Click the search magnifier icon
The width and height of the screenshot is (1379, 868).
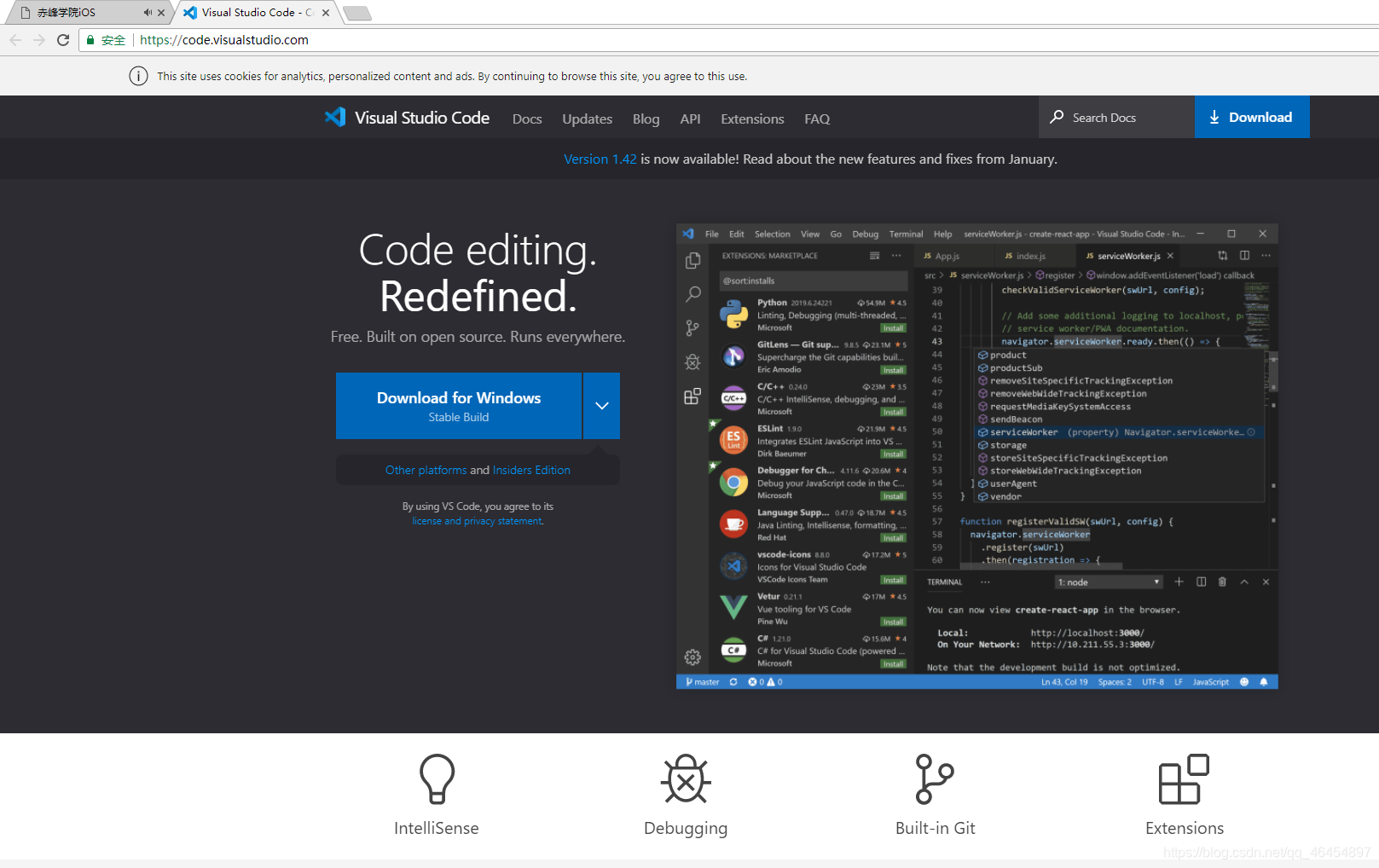point(1057,117)
